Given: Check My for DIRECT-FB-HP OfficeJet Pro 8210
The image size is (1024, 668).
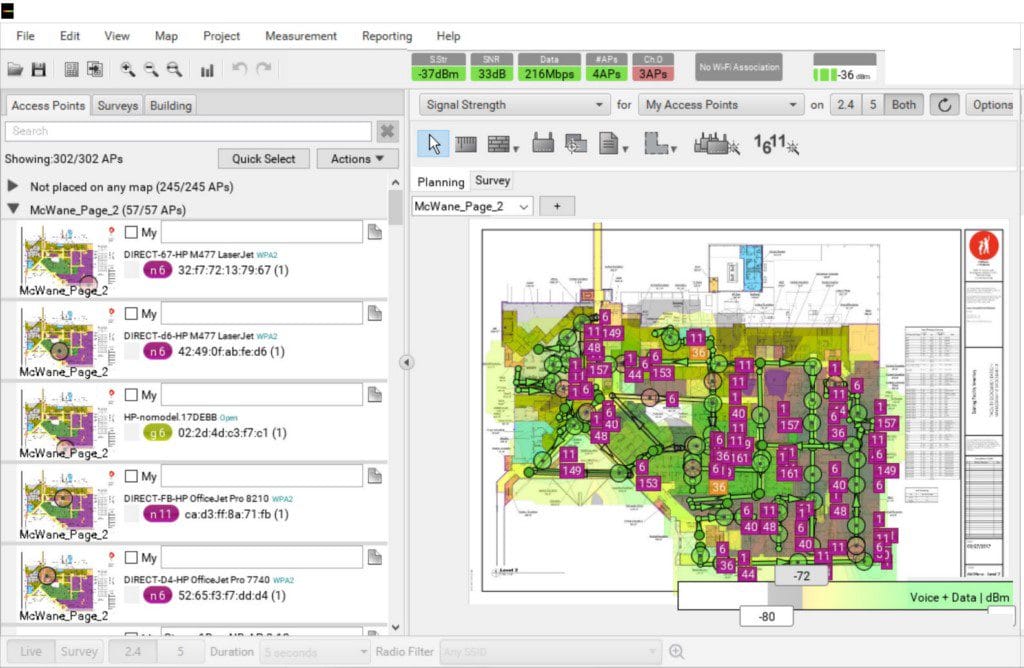Looking at the screenshot, I should pyautogui.click(x=131, y=476).
